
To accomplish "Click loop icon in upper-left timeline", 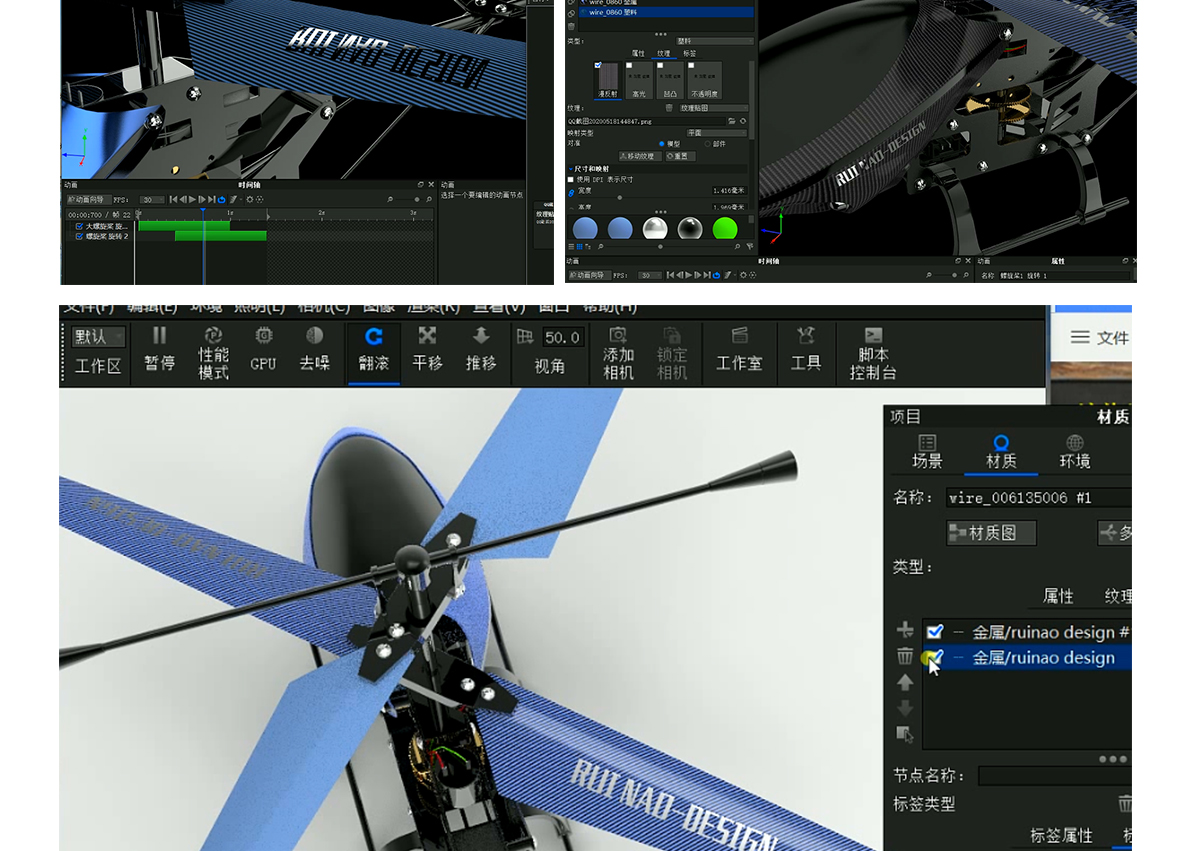I will coord(222,200).
